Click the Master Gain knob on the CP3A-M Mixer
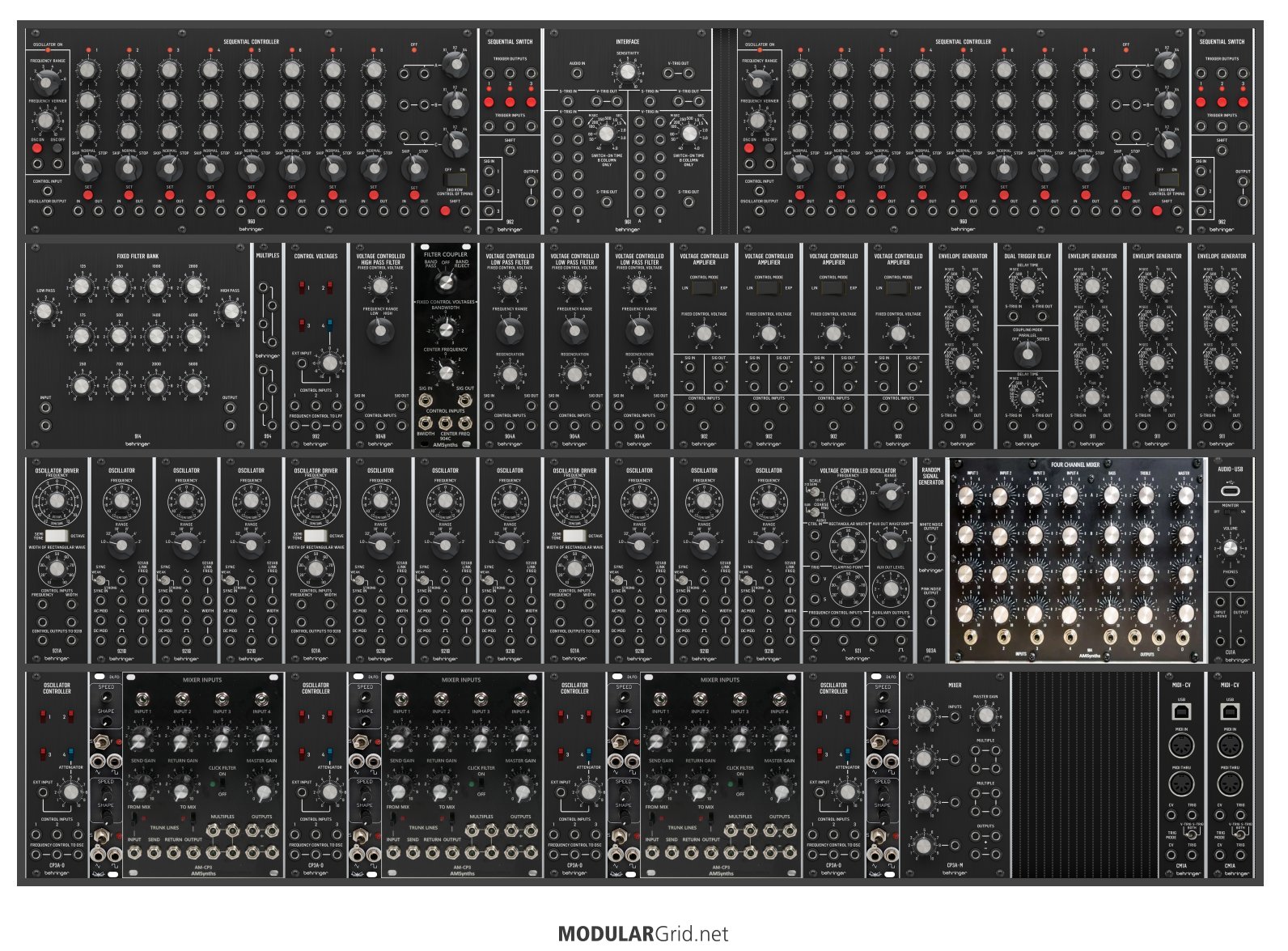 point(985,715)
